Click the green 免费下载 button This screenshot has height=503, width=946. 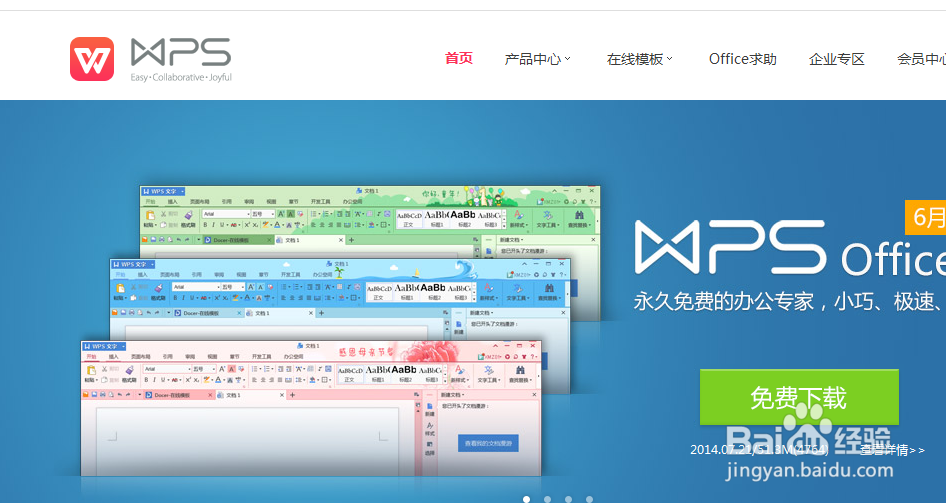coord(799,397)
